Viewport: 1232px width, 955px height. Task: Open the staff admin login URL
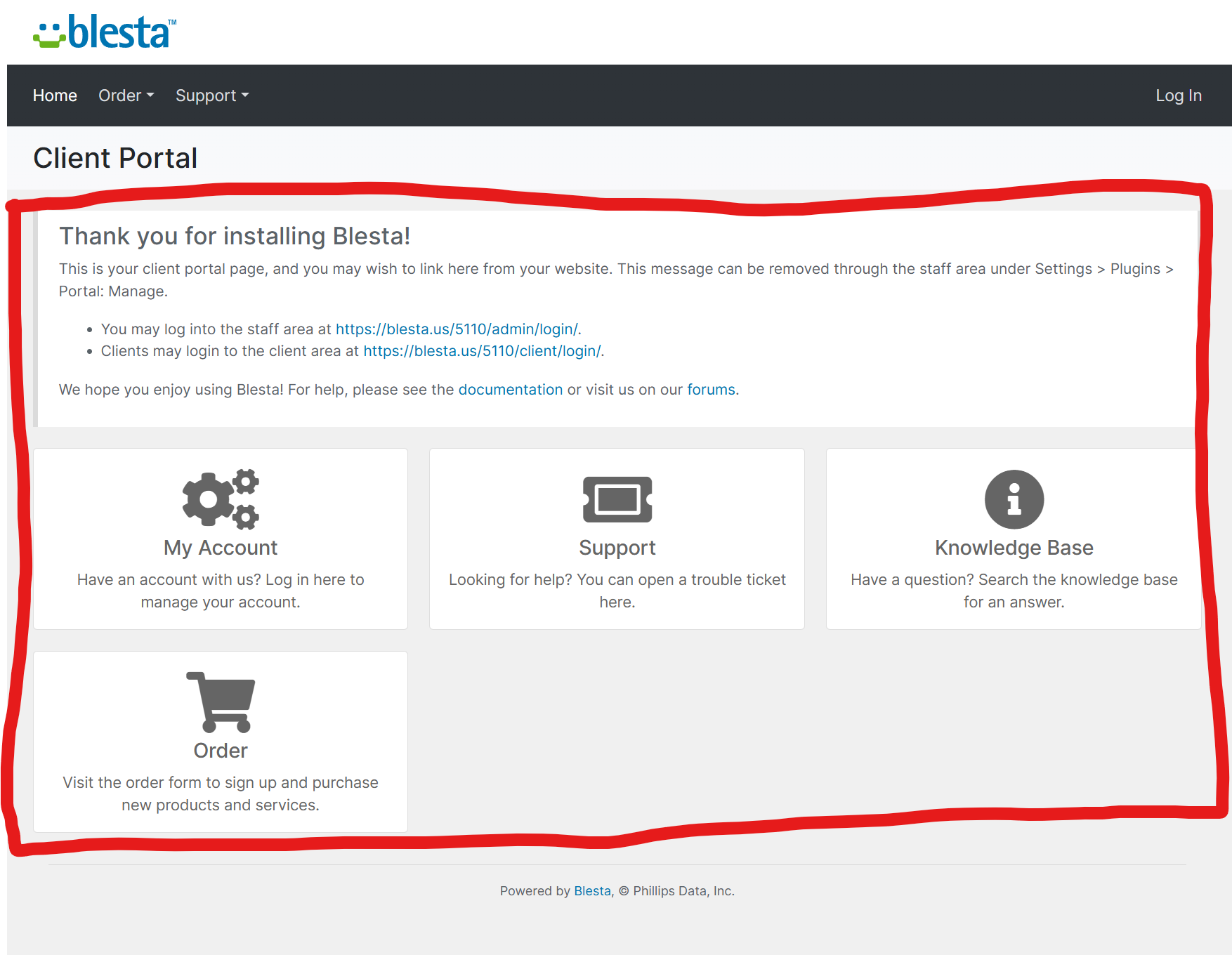click(457, 329)
